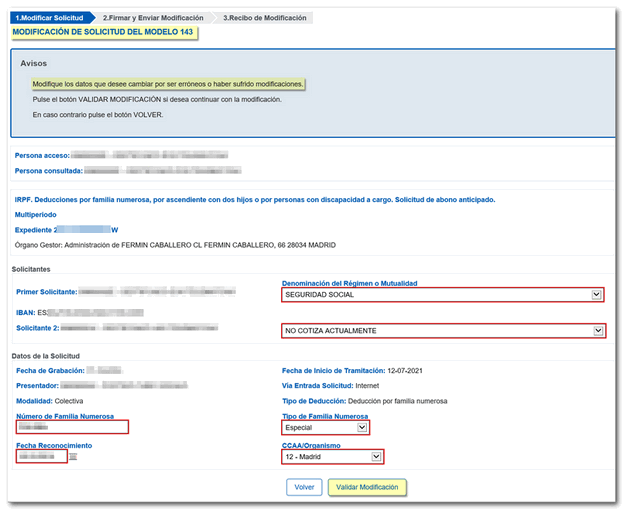Click the highlighted Avisos instruction message
624x511 pixels.
coord(167,85)
